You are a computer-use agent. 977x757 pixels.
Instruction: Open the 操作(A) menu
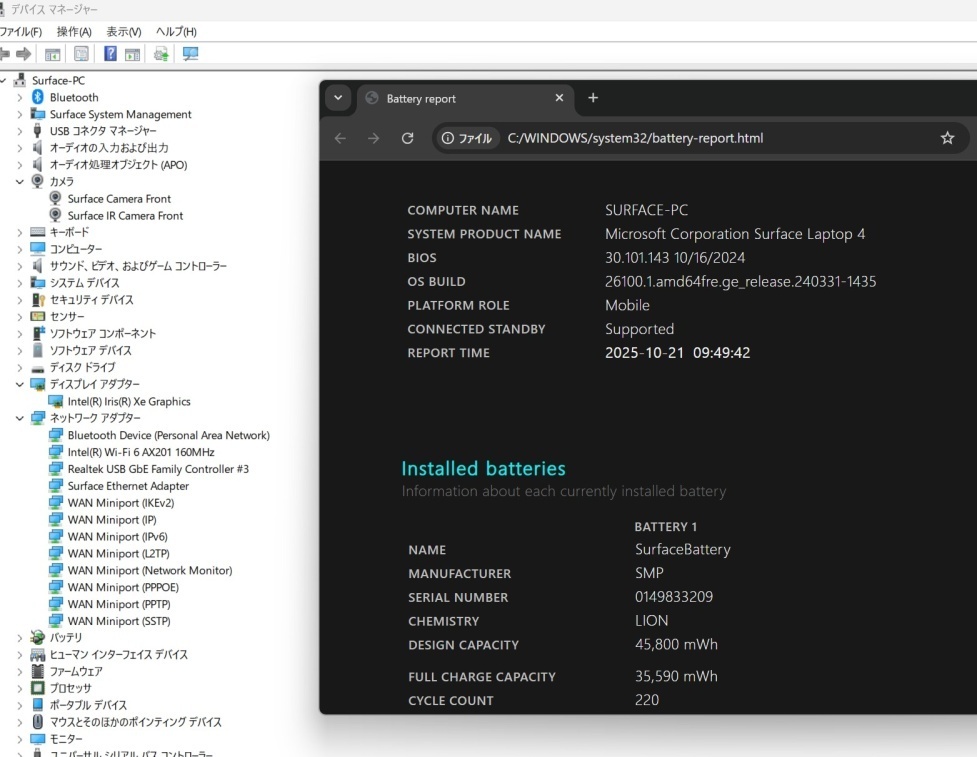point(74,32)
